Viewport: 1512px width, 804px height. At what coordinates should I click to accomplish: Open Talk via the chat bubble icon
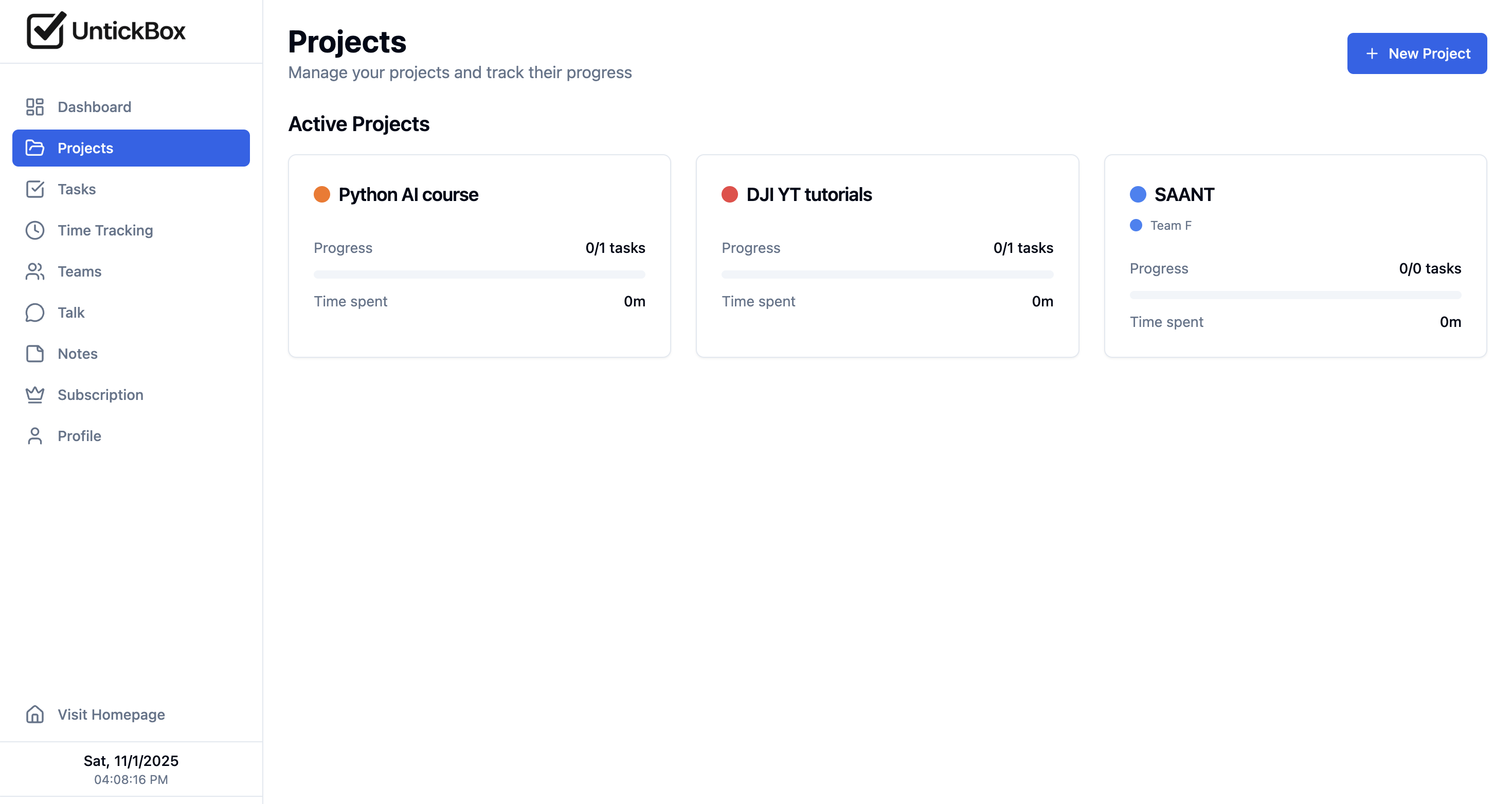(34, 312)
